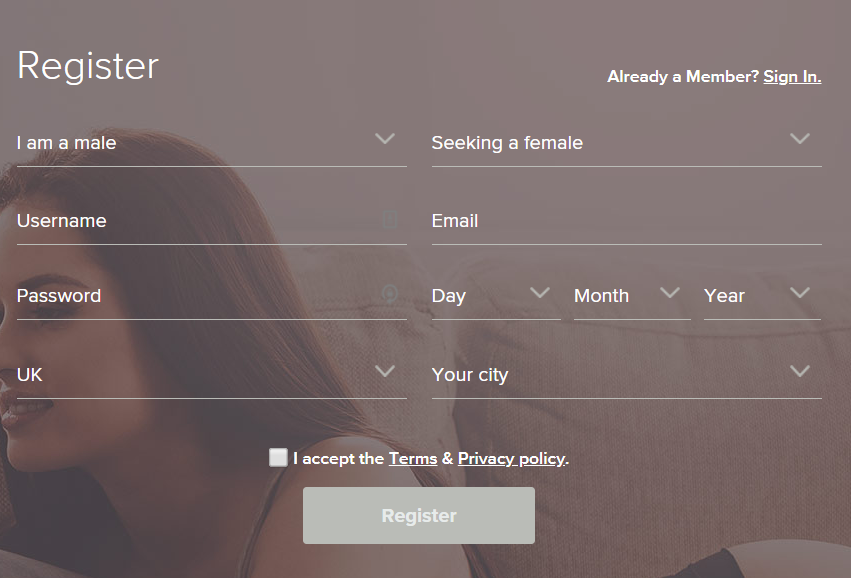This screenshot has height=578, width=851.
Task: Focus the Email input field
Action: [627, 221]
